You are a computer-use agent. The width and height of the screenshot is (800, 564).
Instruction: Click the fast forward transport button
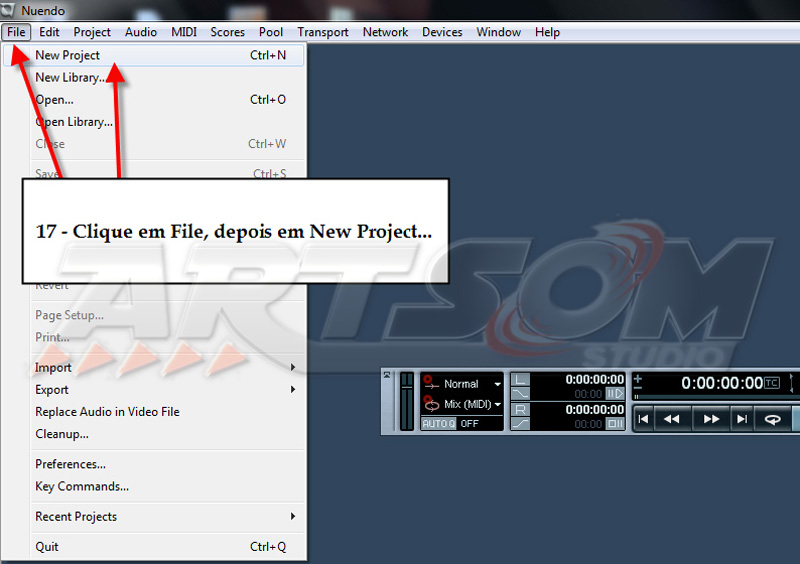coord(711,419)
